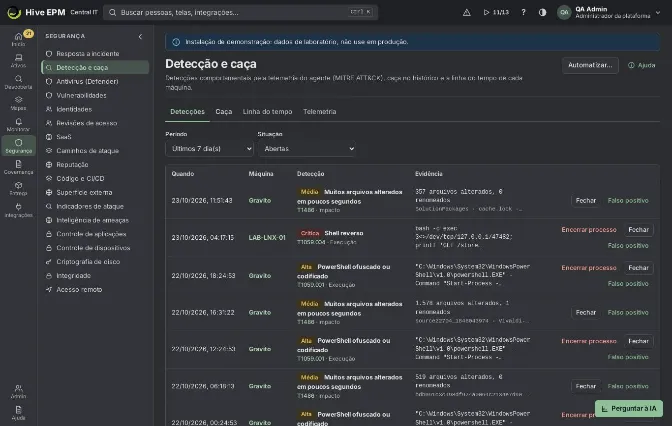Expand the QA Admin account menu chevron
Viewport: 672px width, 426px height.
[x=658, y=12]
